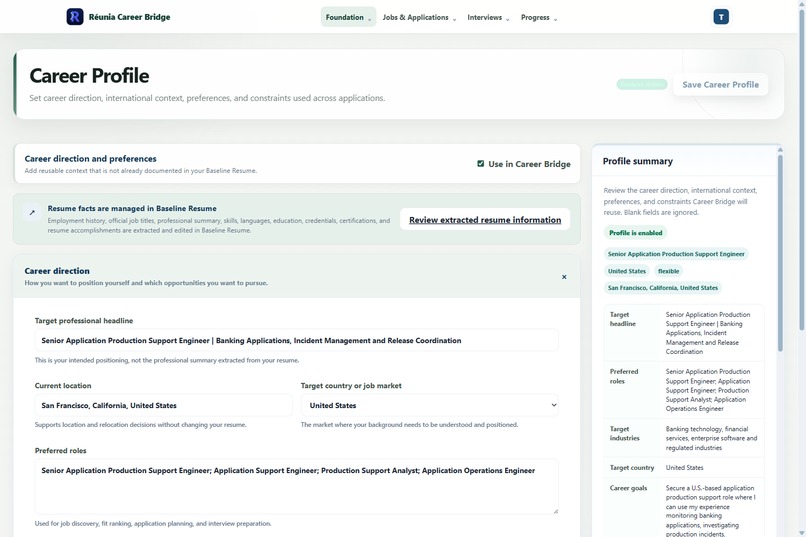Viewport: 806px width, 537px height.
Task: Click the Profile is enabled badge
Action: click(x=635, y=233)
